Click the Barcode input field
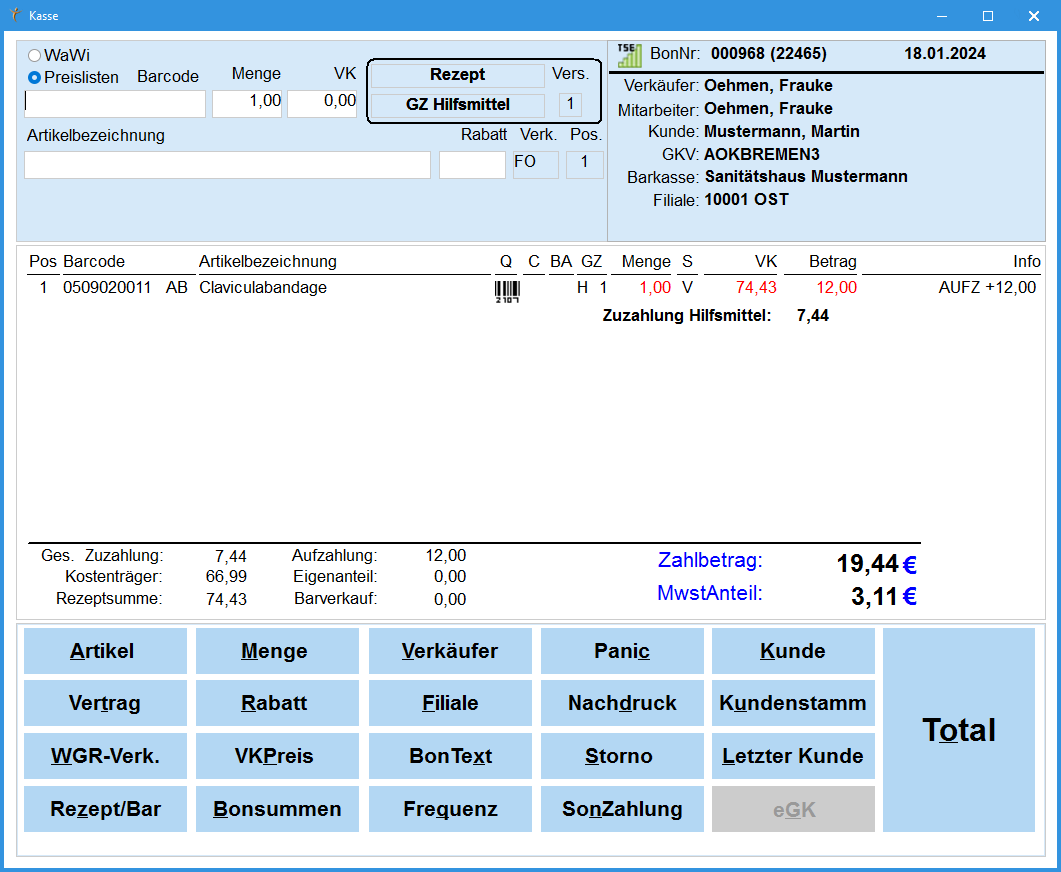This screenshot has height=872, width=1061. click(115, 104)
